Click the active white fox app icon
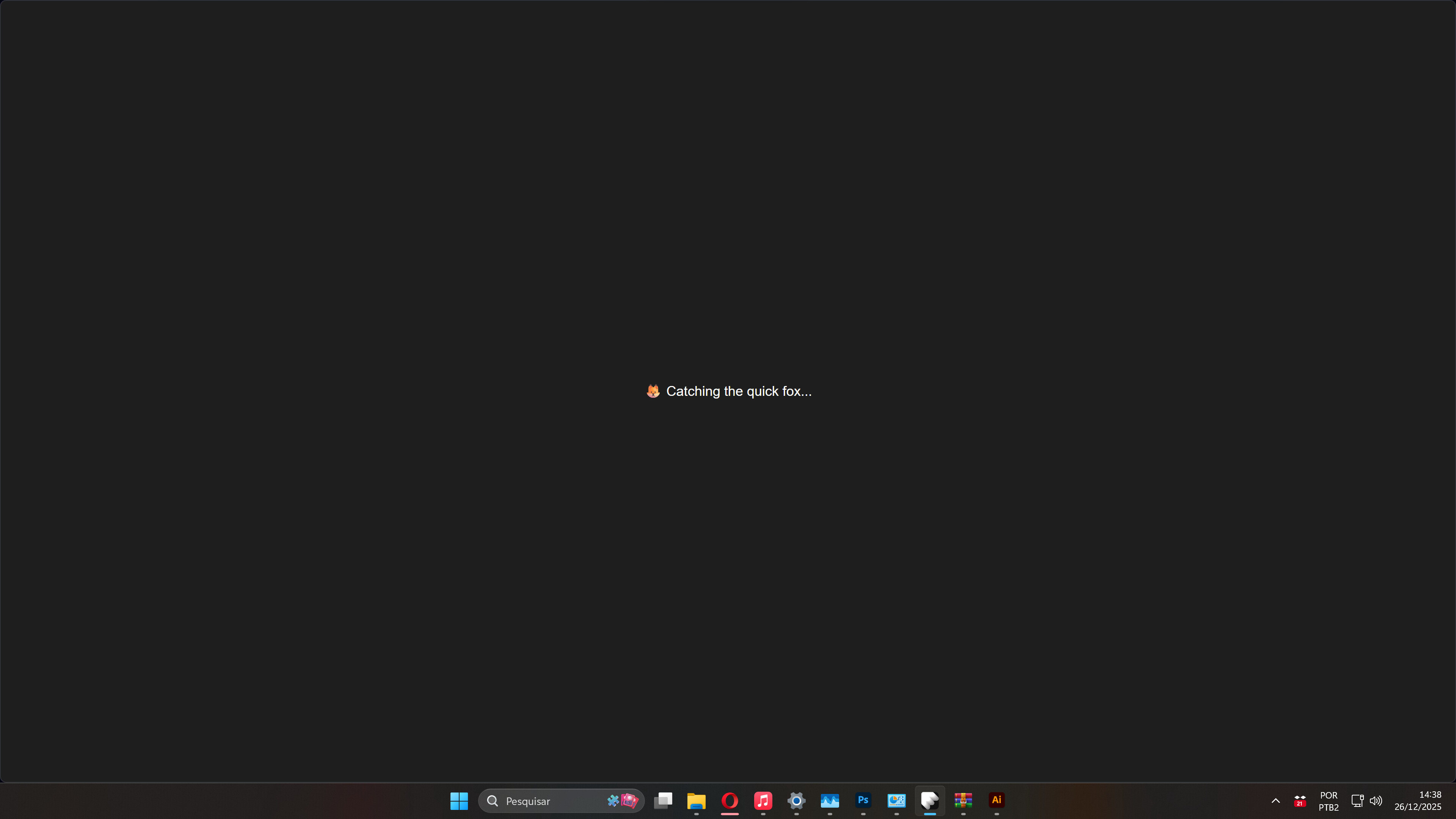Screen dimensions: 1456x819 point(930,800)
